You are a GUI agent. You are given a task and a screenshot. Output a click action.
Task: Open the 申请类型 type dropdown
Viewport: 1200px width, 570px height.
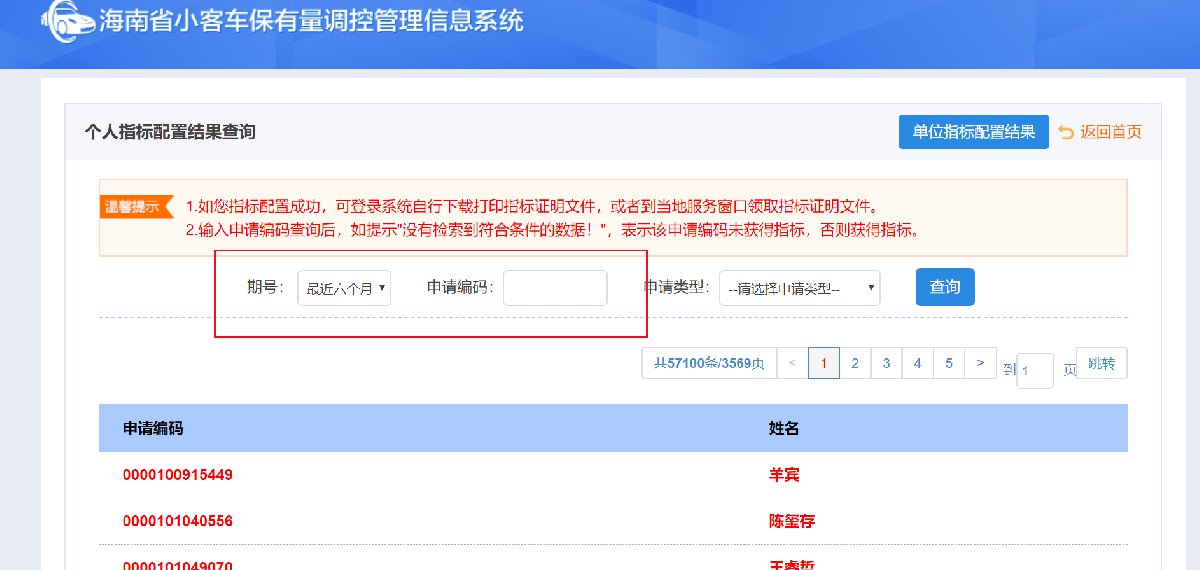[799, 288]
